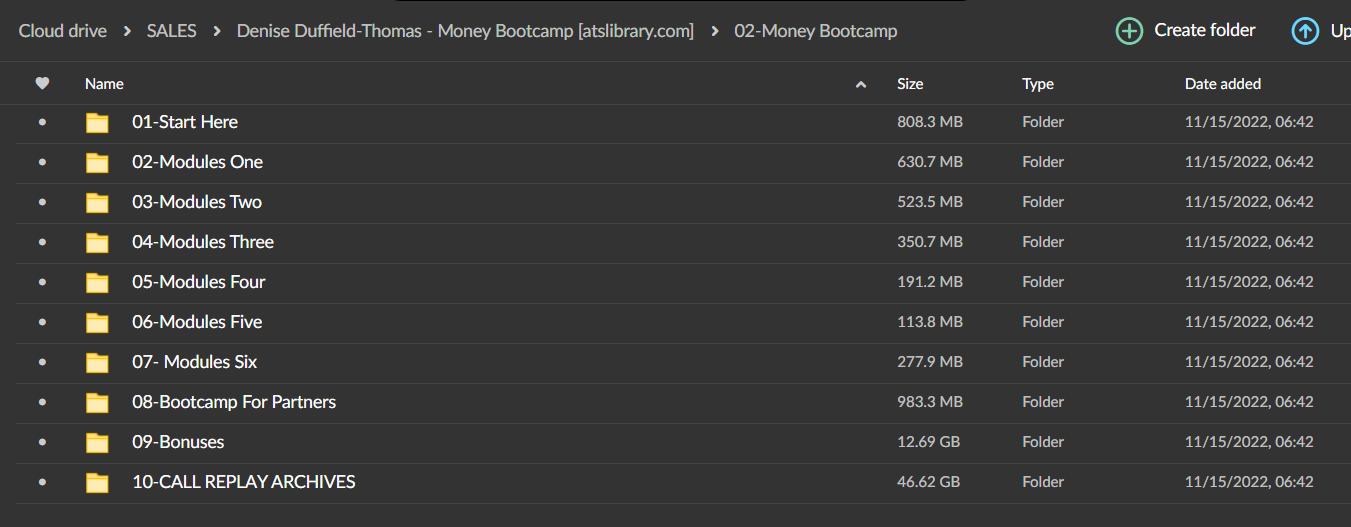This screenshot has width=1351, height=527.
Task: Click the sort arrow in Name column
Action: tap(861, 85)
